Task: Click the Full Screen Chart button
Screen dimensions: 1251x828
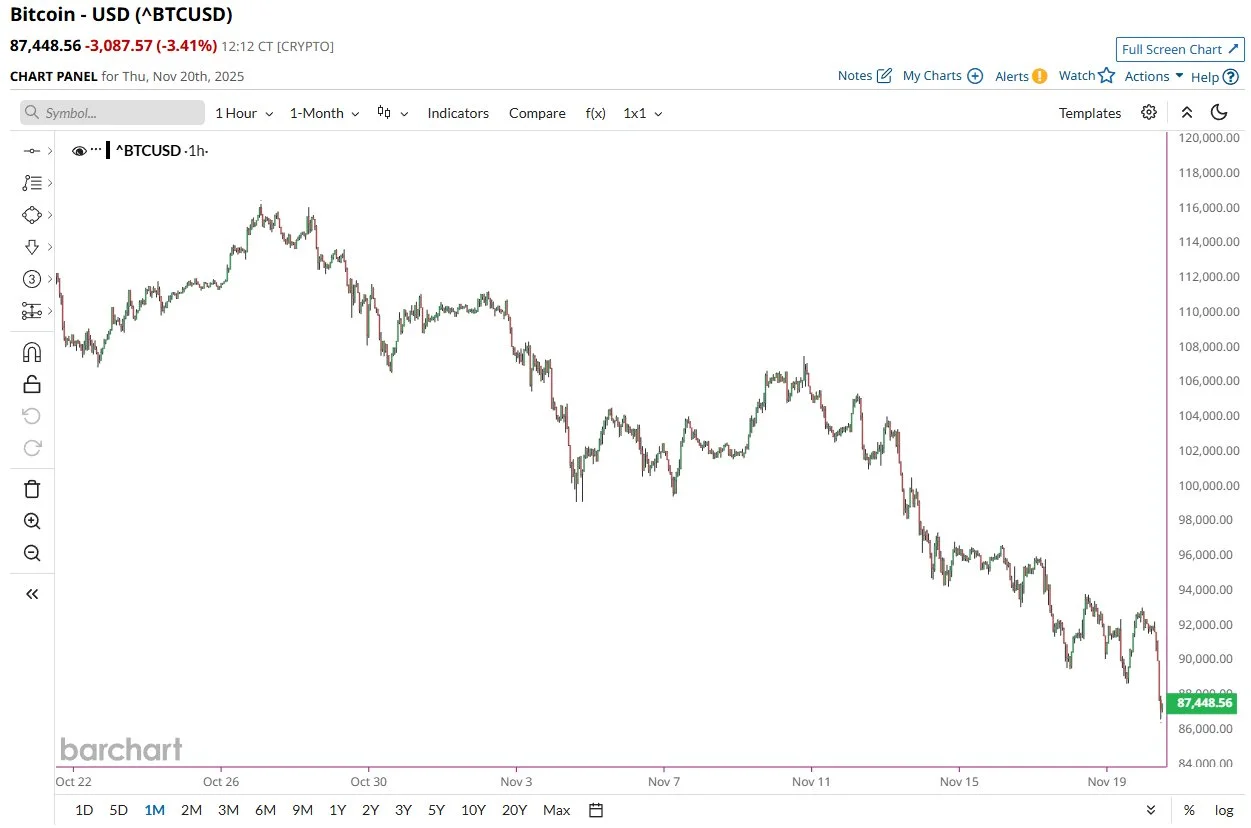Action: click(x=1179, y=49)
